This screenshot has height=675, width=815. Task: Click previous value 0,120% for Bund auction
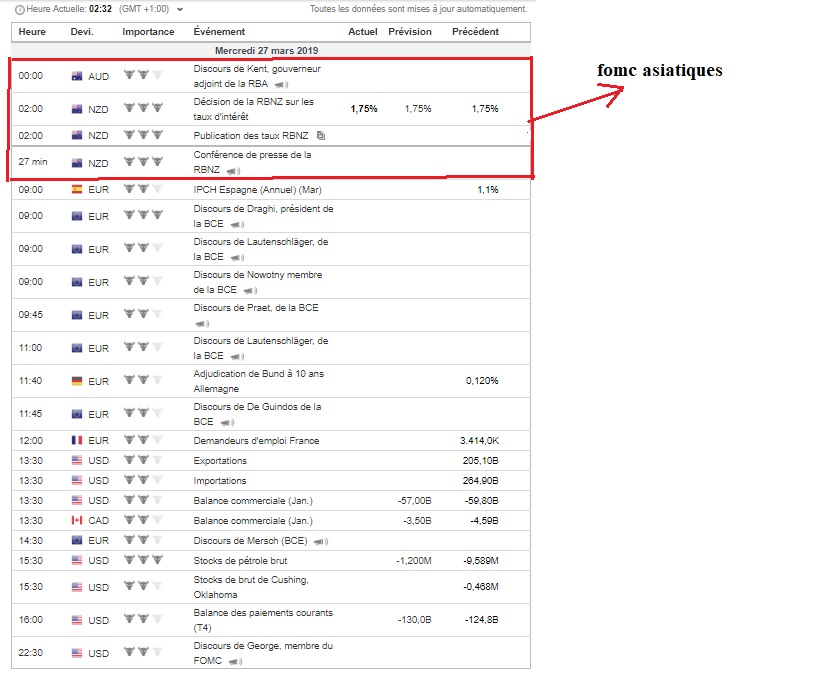(x=482, y=381)
